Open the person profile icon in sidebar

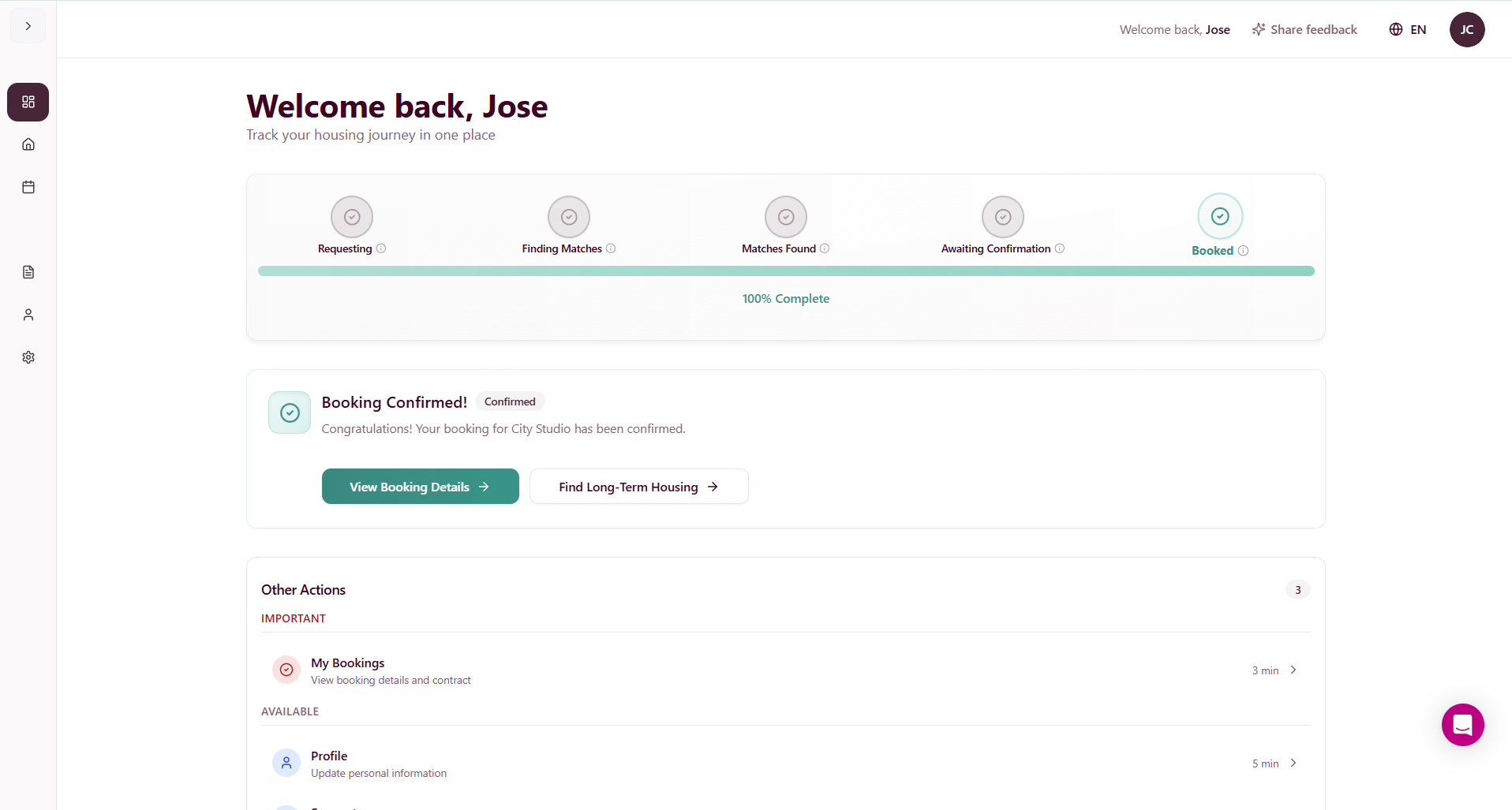(28, 315)
